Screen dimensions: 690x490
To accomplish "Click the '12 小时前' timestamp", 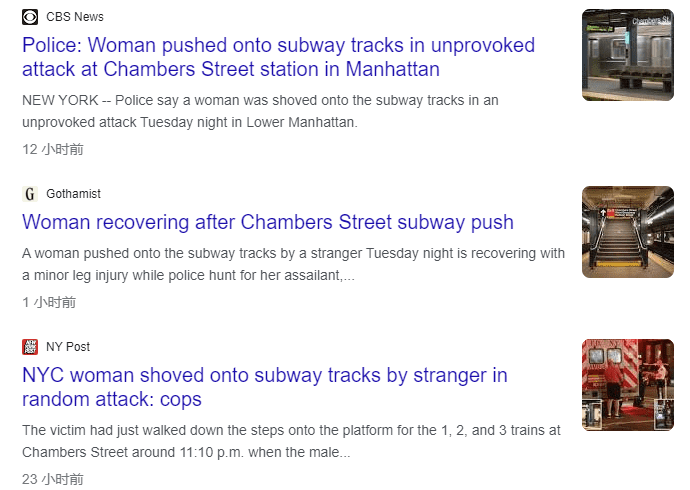I will 53,149.
